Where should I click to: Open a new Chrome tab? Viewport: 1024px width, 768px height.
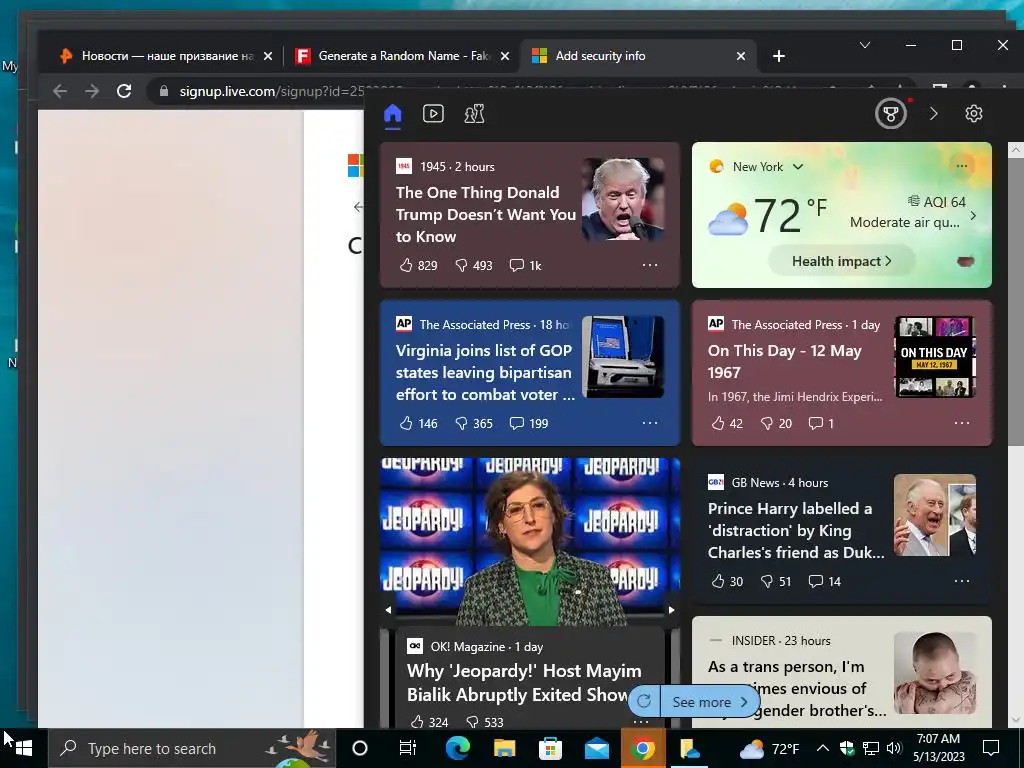coord(778,56)
